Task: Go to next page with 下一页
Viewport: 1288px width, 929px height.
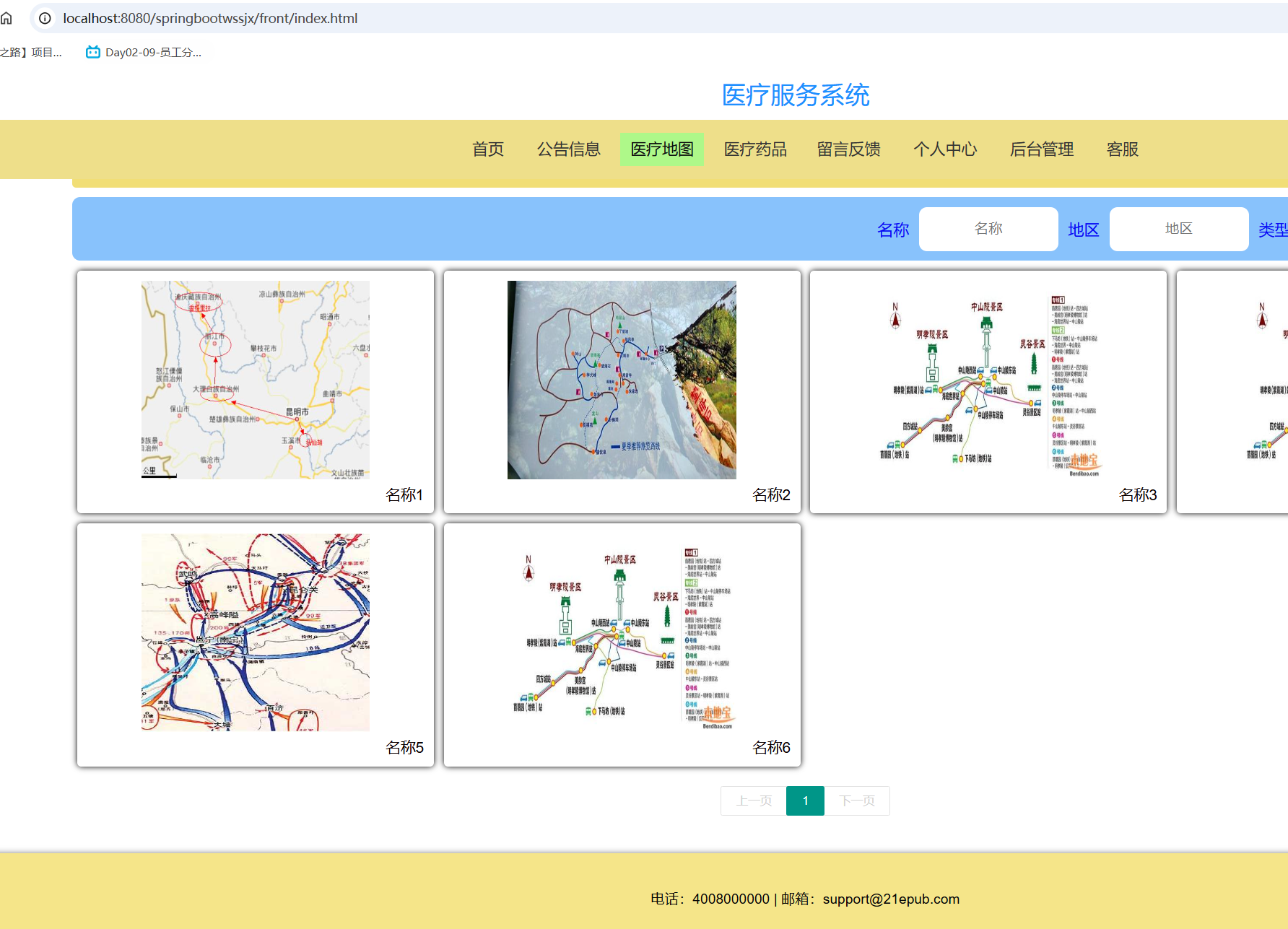Action: (857, 801)
